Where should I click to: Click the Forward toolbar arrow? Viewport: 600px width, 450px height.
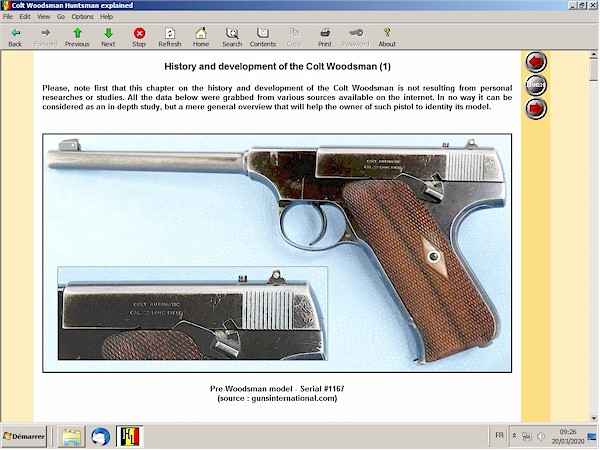(x=46, y=37)
